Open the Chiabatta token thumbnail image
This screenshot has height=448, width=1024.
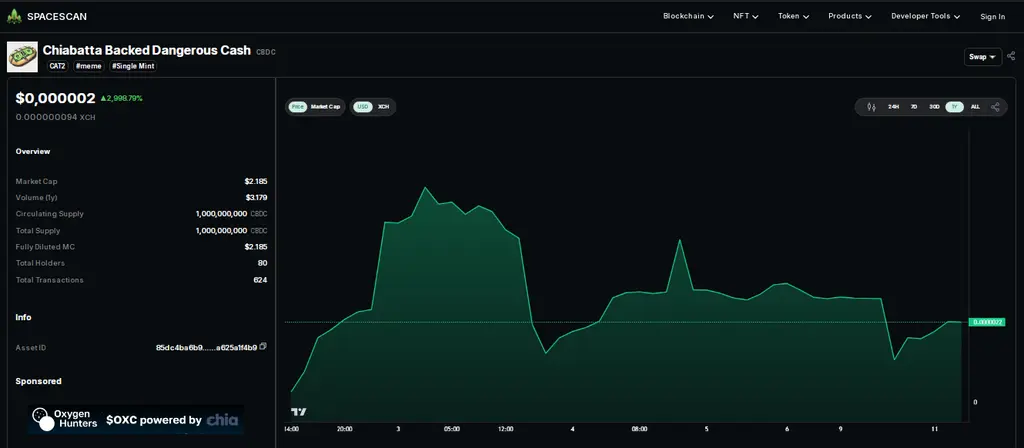click(x=22, y=57)
